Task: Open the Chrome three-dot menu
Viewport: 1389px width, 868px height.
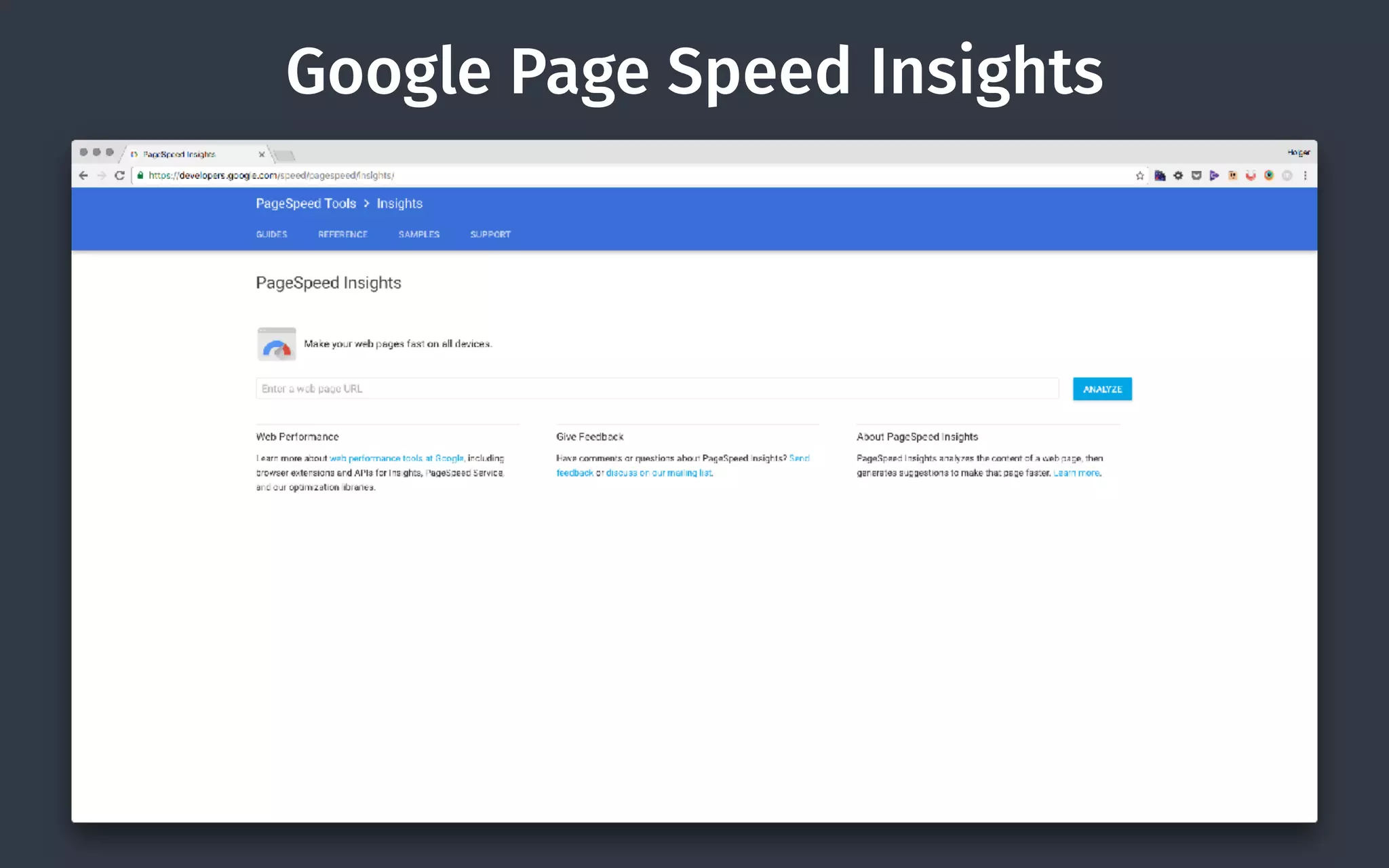Action: [x=1305, y=176]
